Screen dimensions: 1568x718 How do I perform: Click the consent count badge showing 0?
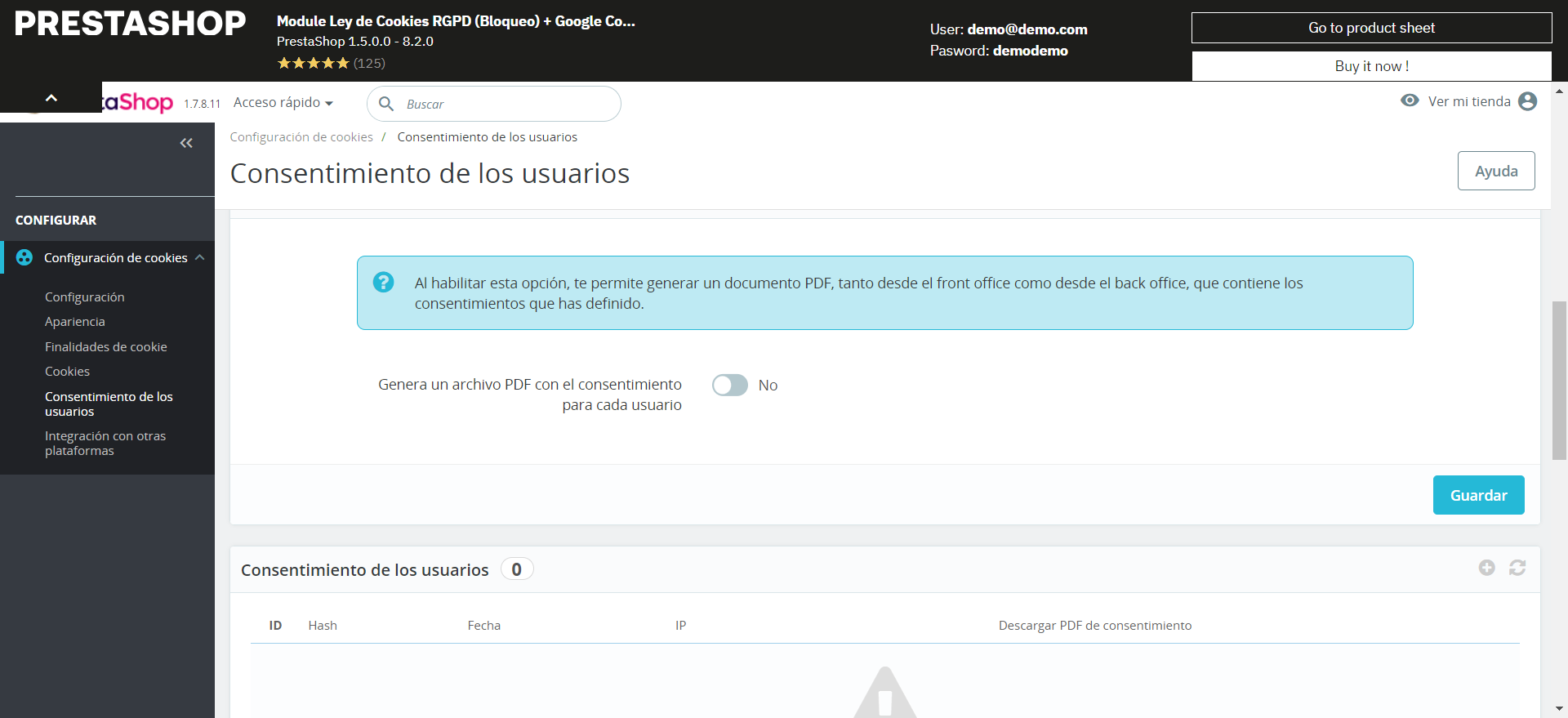[517, 569]
